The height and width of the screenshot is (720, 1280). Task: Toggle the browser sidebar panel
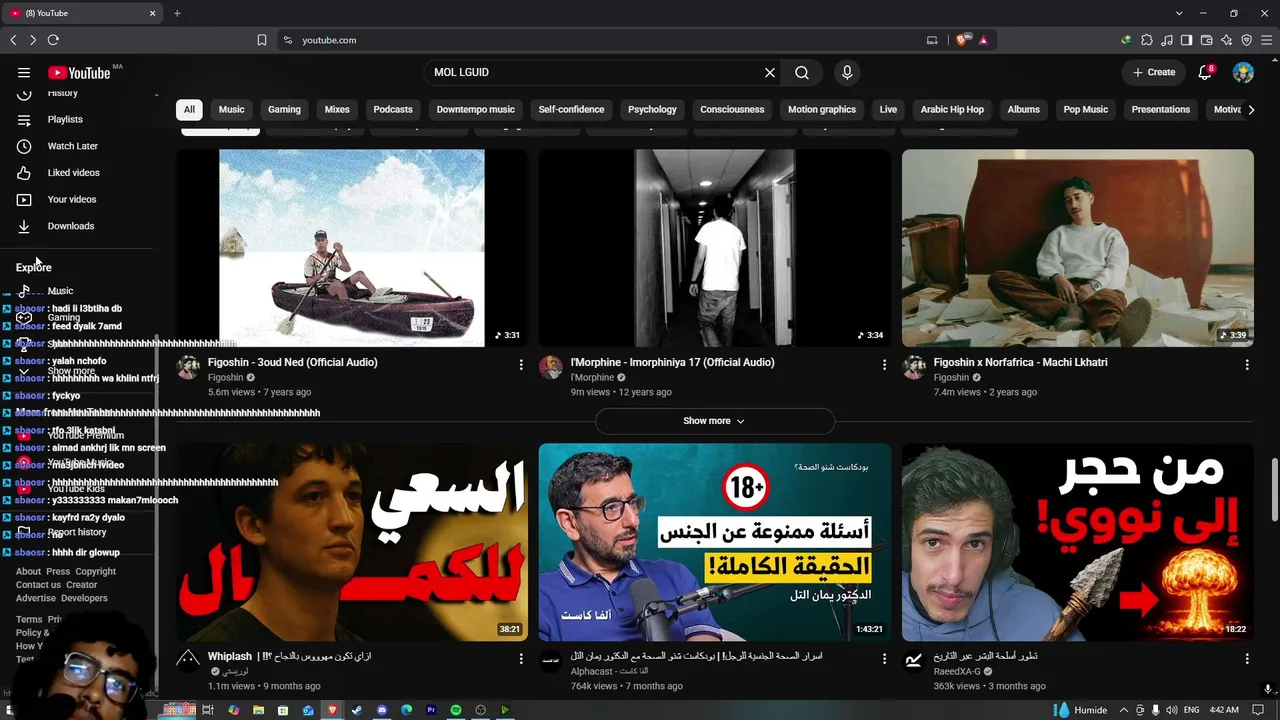click(1187, 40)
